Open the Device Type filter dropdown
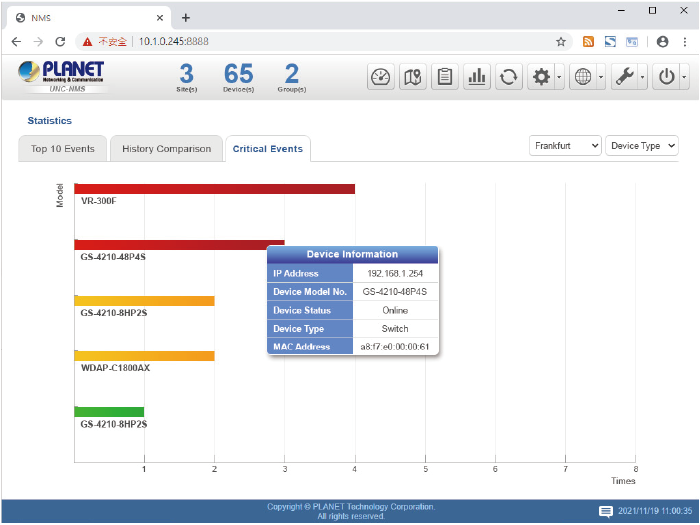The image size is (700, 525). point(641,146)
